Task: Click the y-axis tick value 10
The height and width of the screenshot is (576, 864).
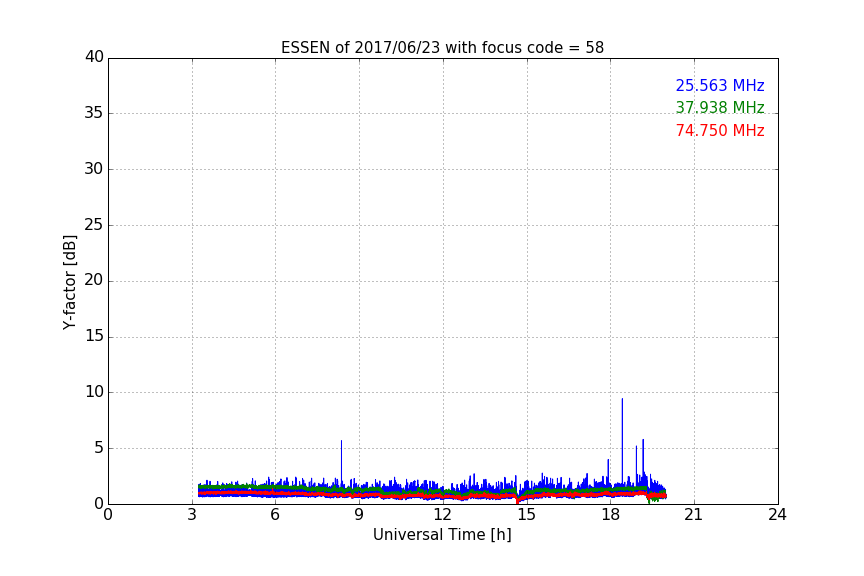Action: pyautogui.click(x=94, y=392)
